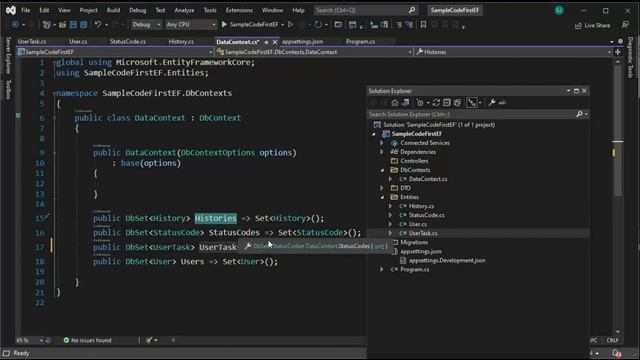Click CRLF line ending indicator
This screenshot has height=360, width=640.
612,340
